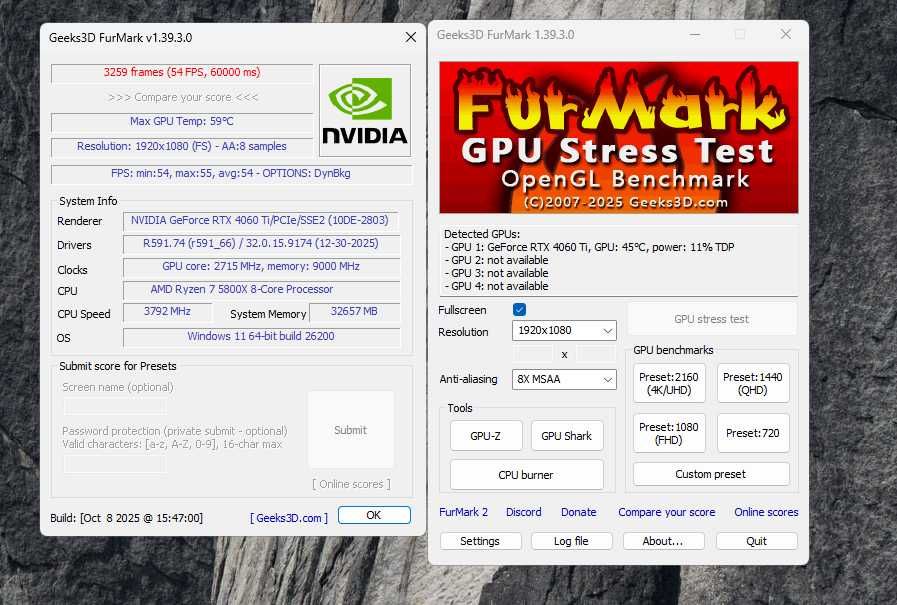This screenshot has width=897, height=605.
Task: Open the FurMark 2 link
Action: 463,512
